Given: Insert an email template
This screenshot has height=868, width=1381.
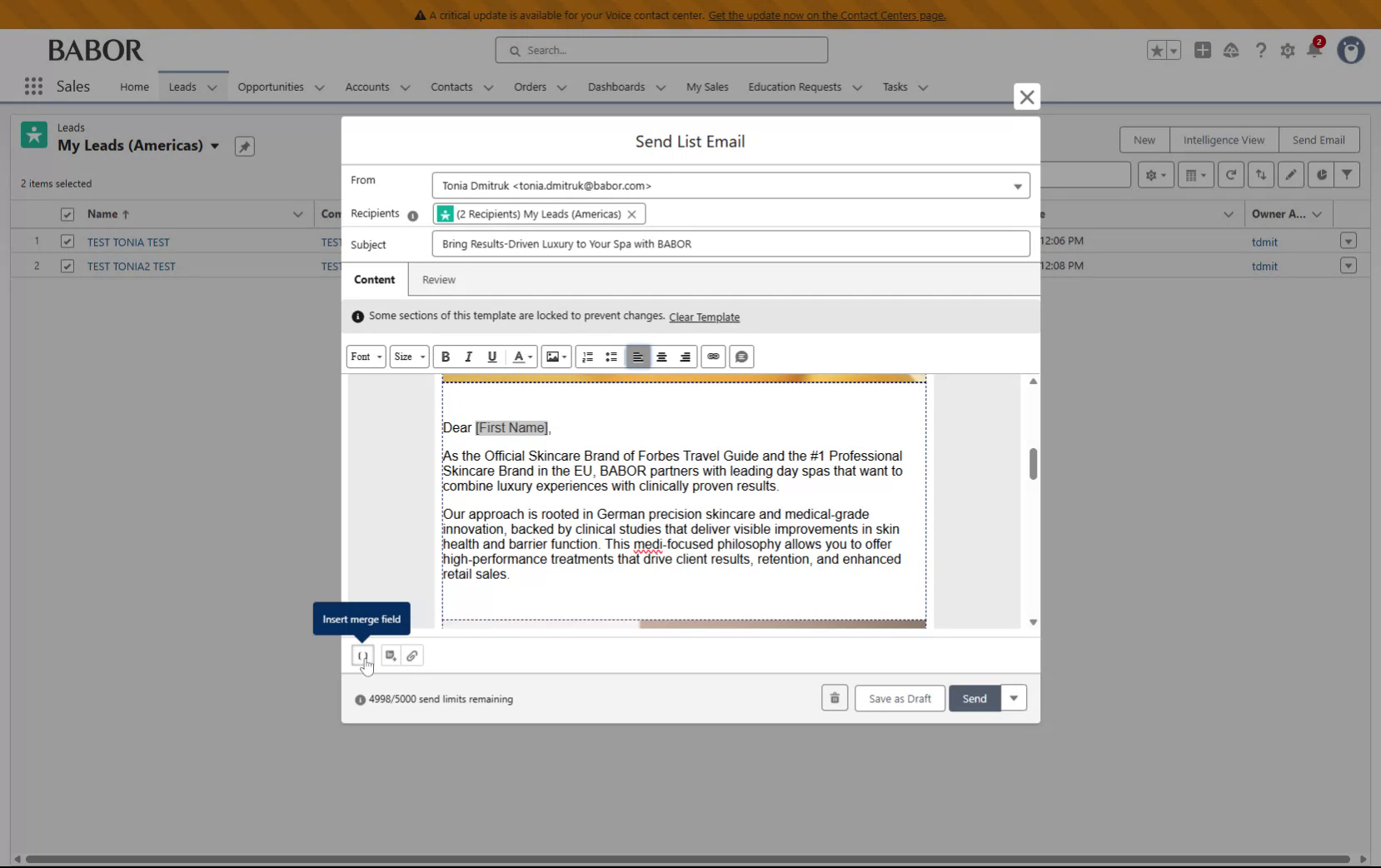Looking at the screenshot, I should coord(389,656).
